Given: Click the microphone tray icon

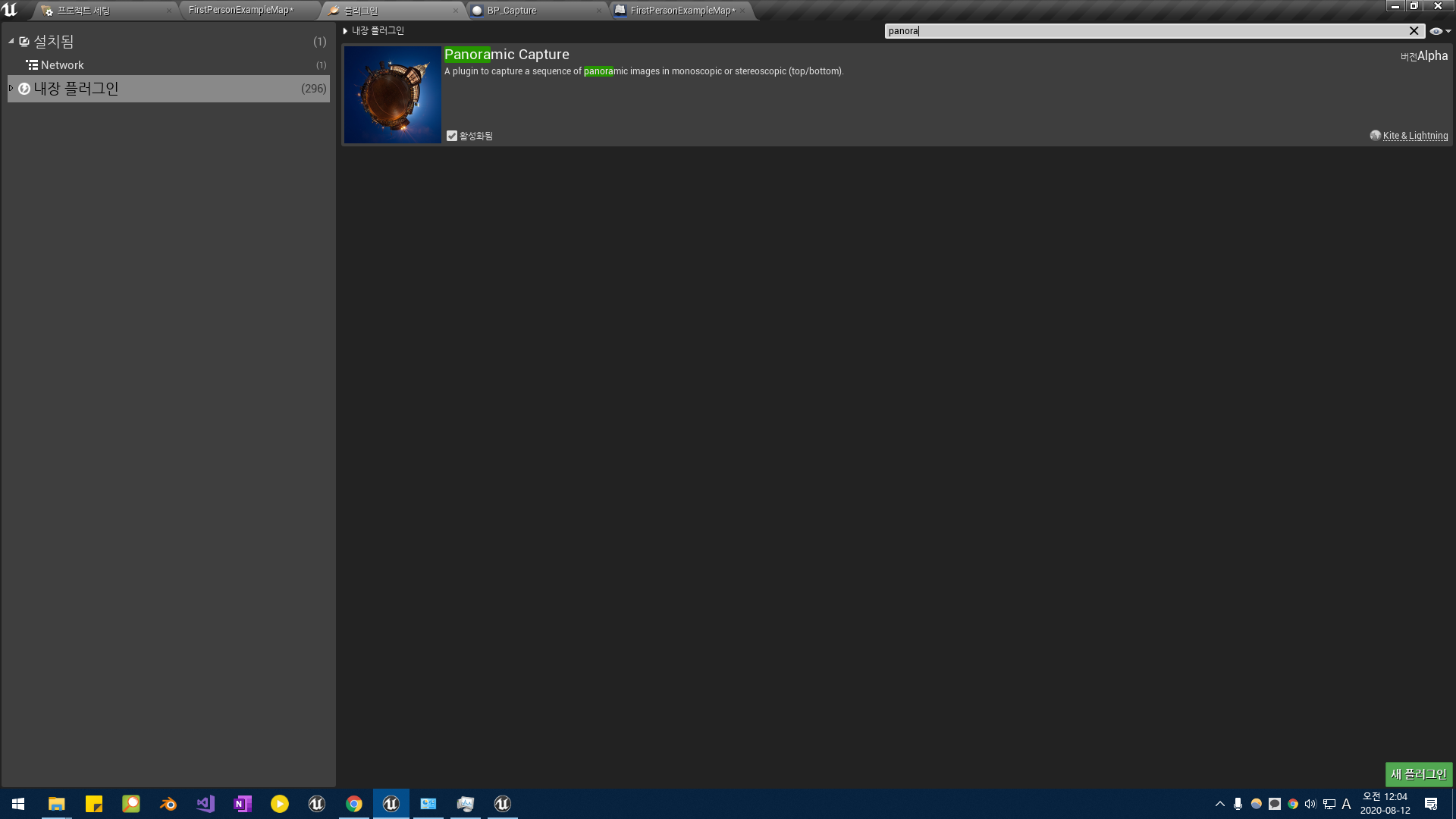Looking at the screenshot, I should pos(1238,804).
